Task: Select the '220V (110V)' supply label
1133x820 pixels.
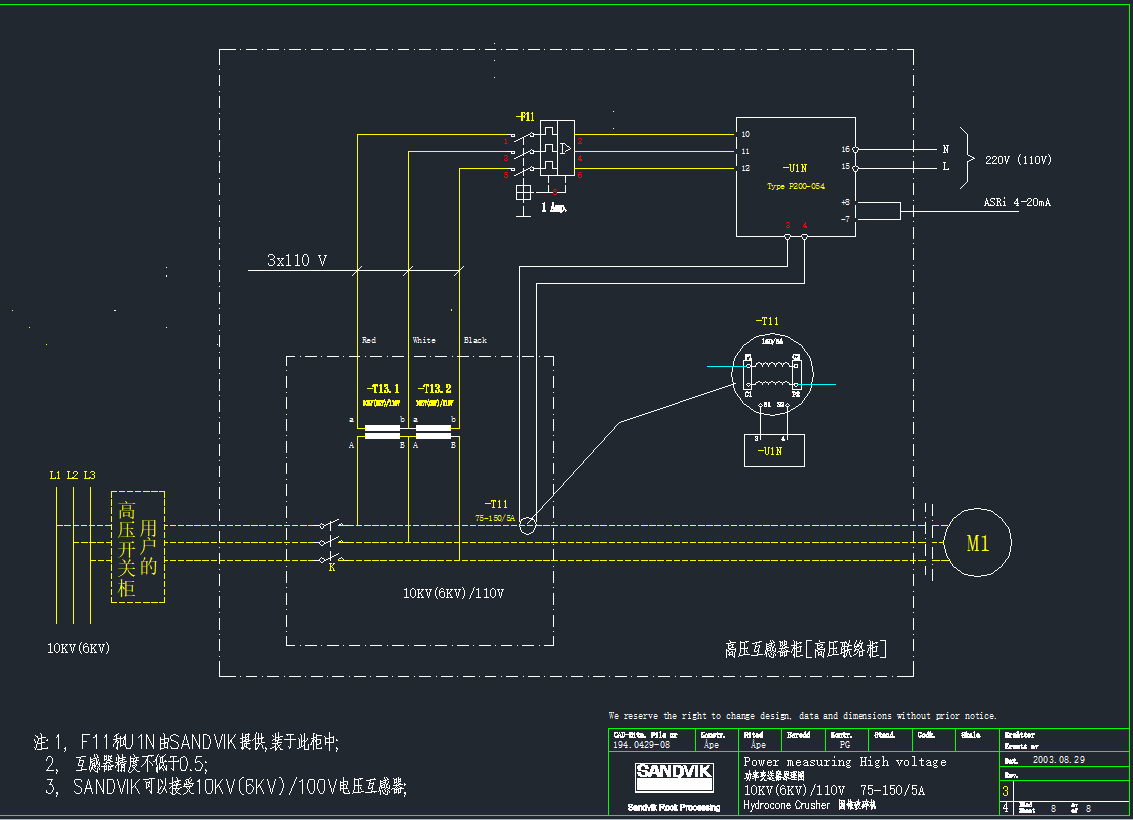Action: pyautogui.click(x=1018, y=160)
